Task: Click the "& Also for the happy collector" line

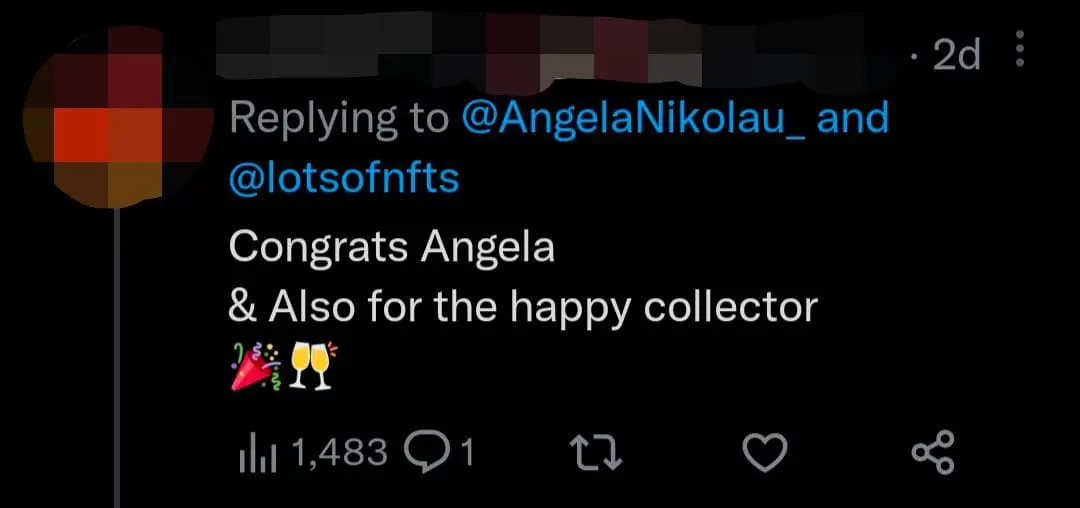Action: [x=522, y=307]
